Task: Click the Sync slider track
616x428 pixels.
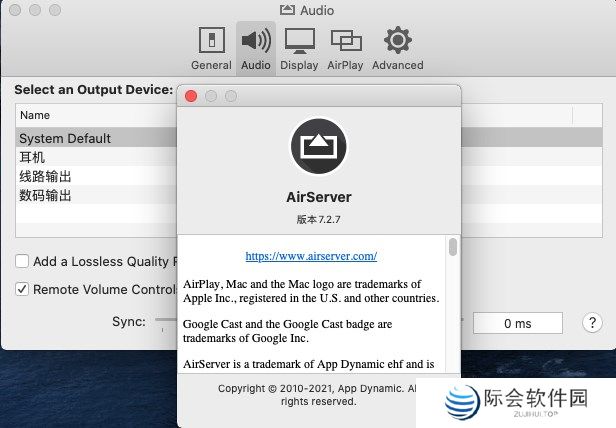Action: (x=165, y=323)
